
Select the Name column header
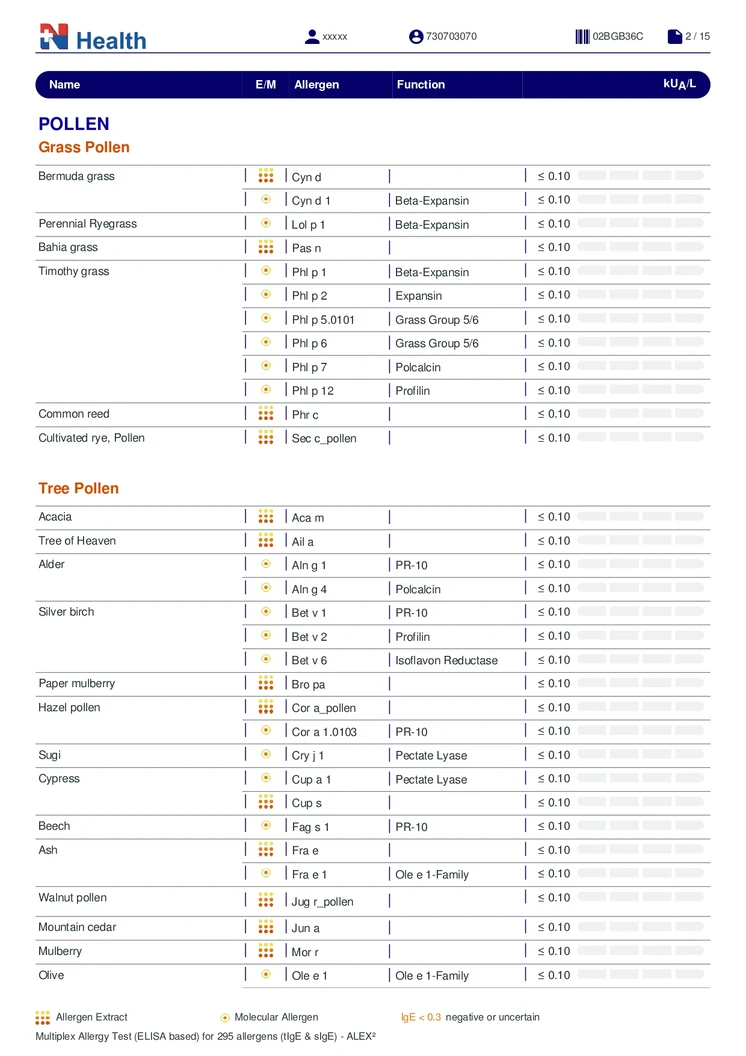click(x=65, y=85)
